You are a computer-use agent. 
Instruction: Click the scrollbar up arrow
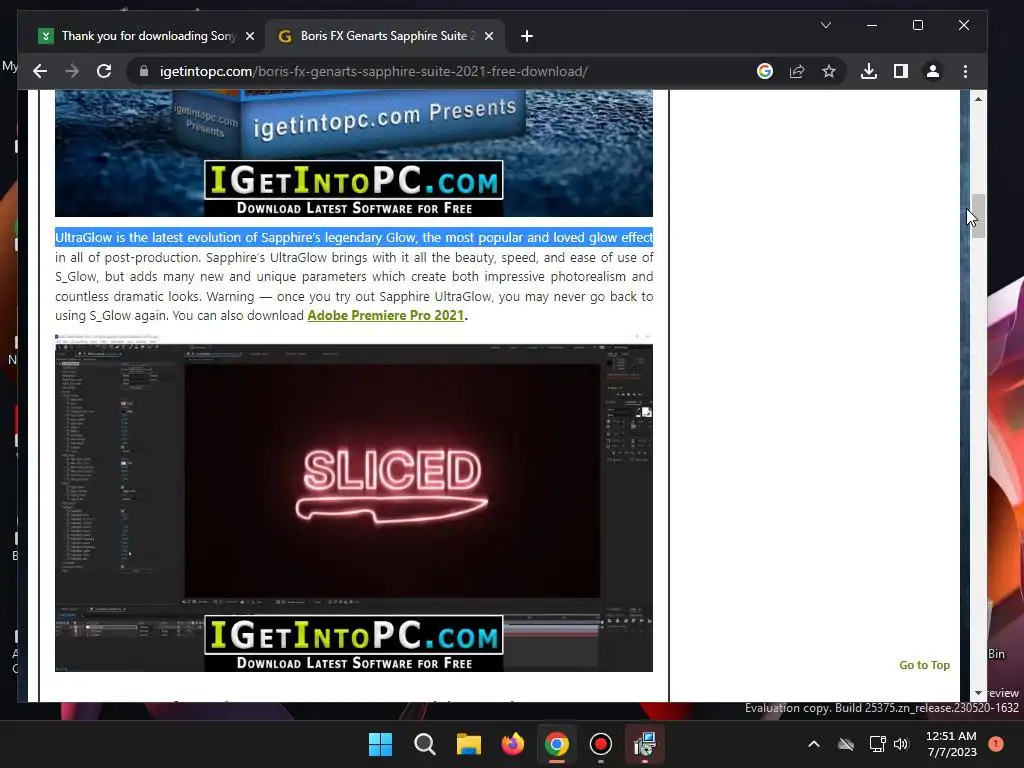point(978,99)
